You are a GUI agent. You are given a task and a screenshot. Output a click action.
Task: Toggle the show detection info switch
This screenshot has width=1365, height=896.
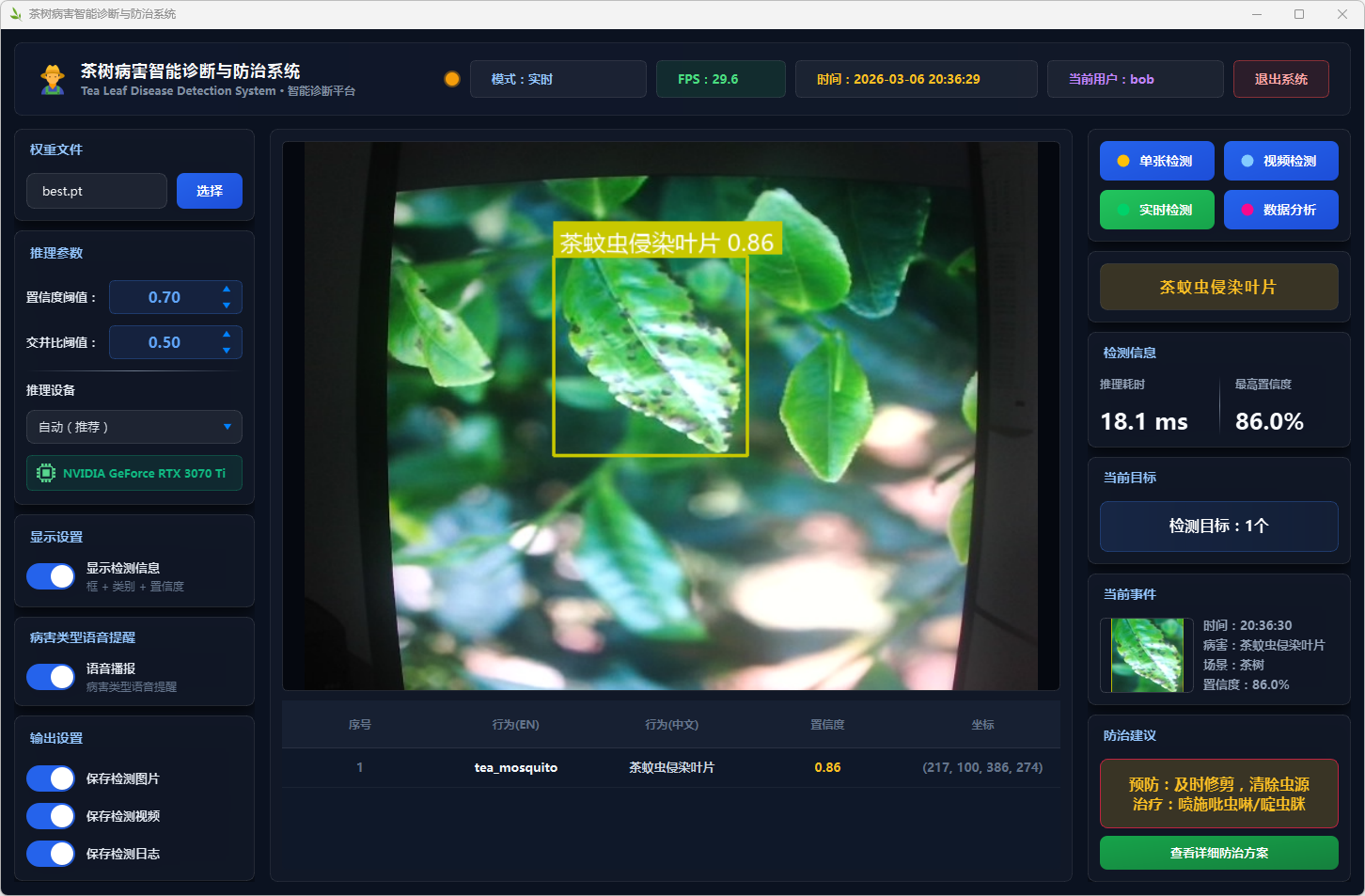pyautogui.click(x=51, y=576)
